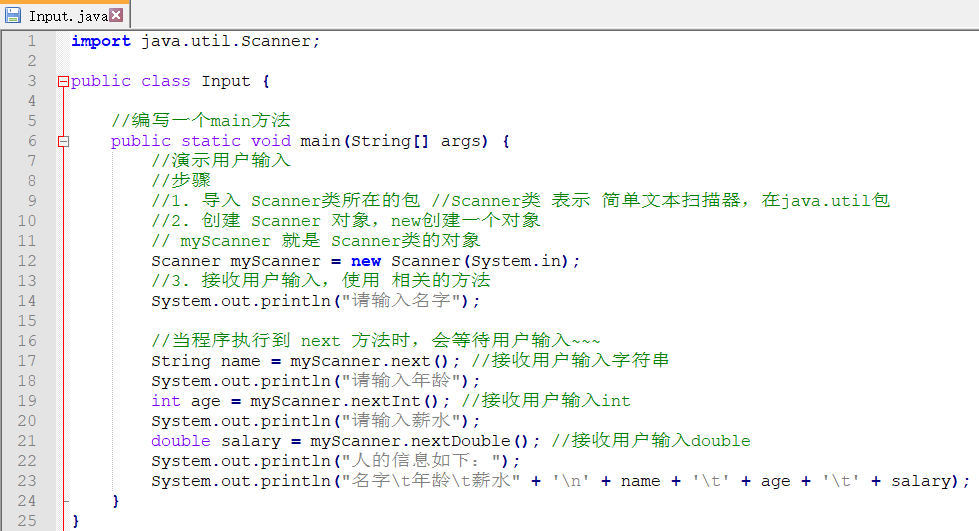The image size is (979, 531).
Task: Collapse the public class Input block
Action: pos(63,81)
